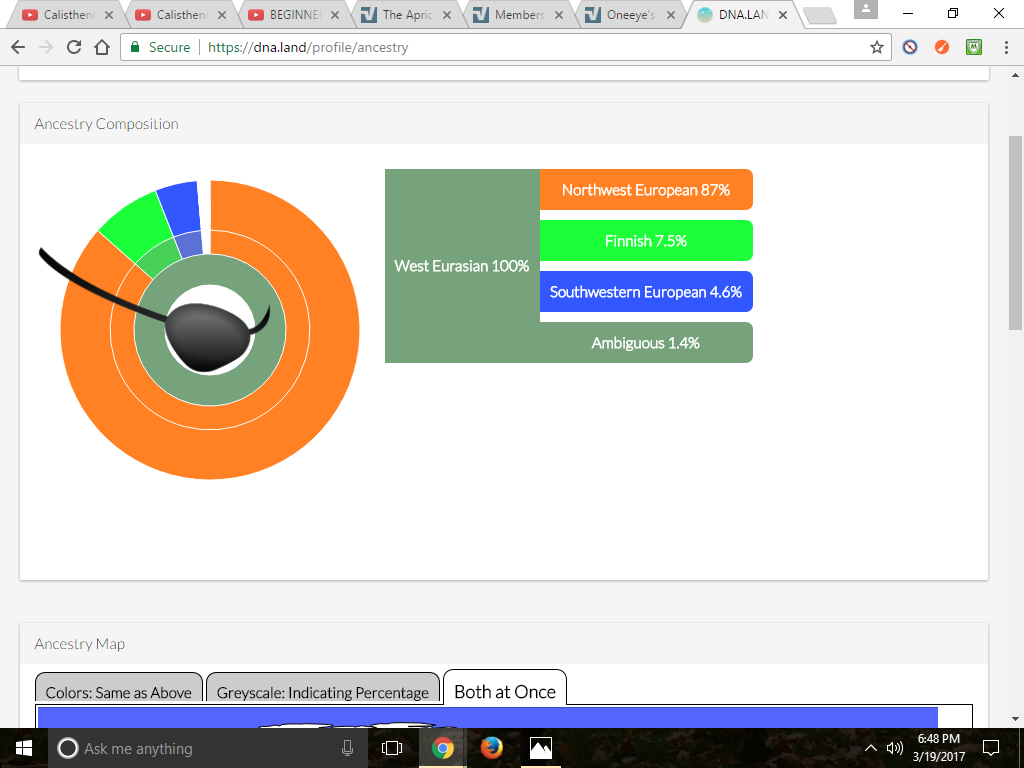Bookmark this page with the star icon
1024x768 pixels.
coord(877,47)
